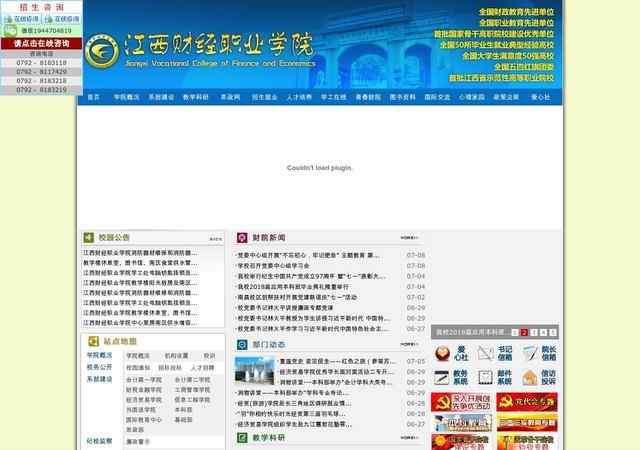Open the 工商管理学院 site map link
Screen dimensions: 640x450
coord(192,390)
